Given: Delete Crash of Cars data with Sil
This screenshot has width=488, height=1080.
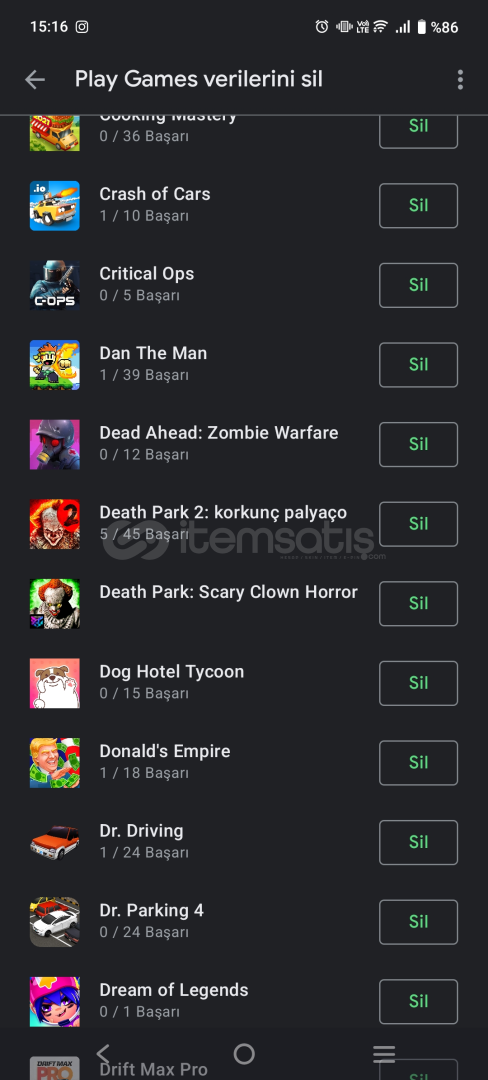Looking at the screenshot, I should (x=418, y=205).
